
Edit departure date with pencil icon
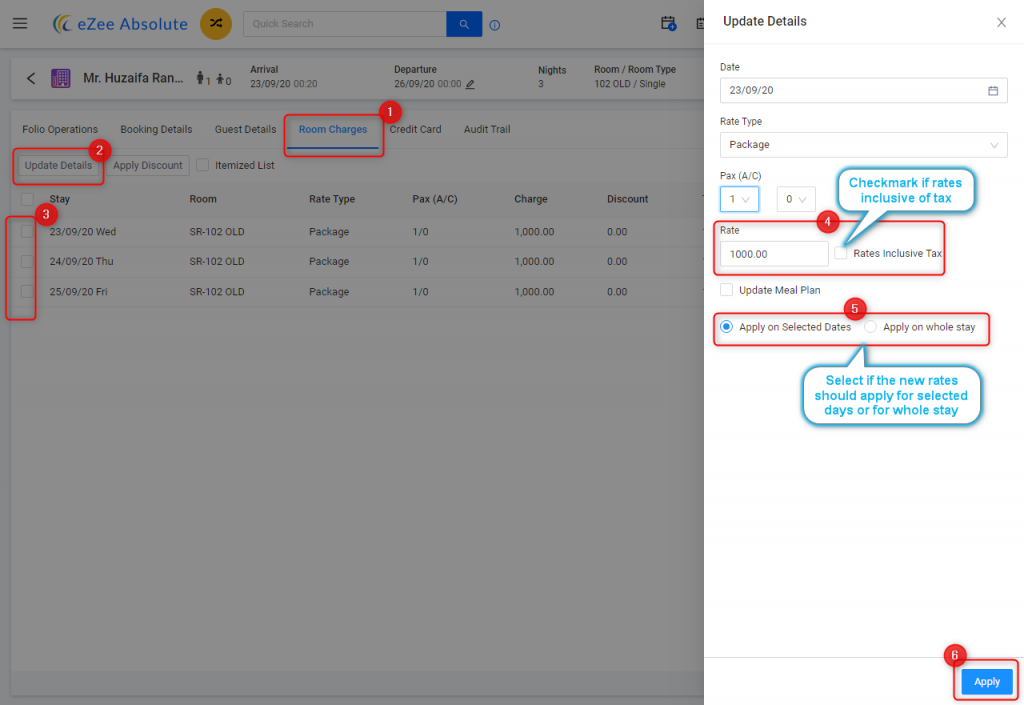(470, 84)
